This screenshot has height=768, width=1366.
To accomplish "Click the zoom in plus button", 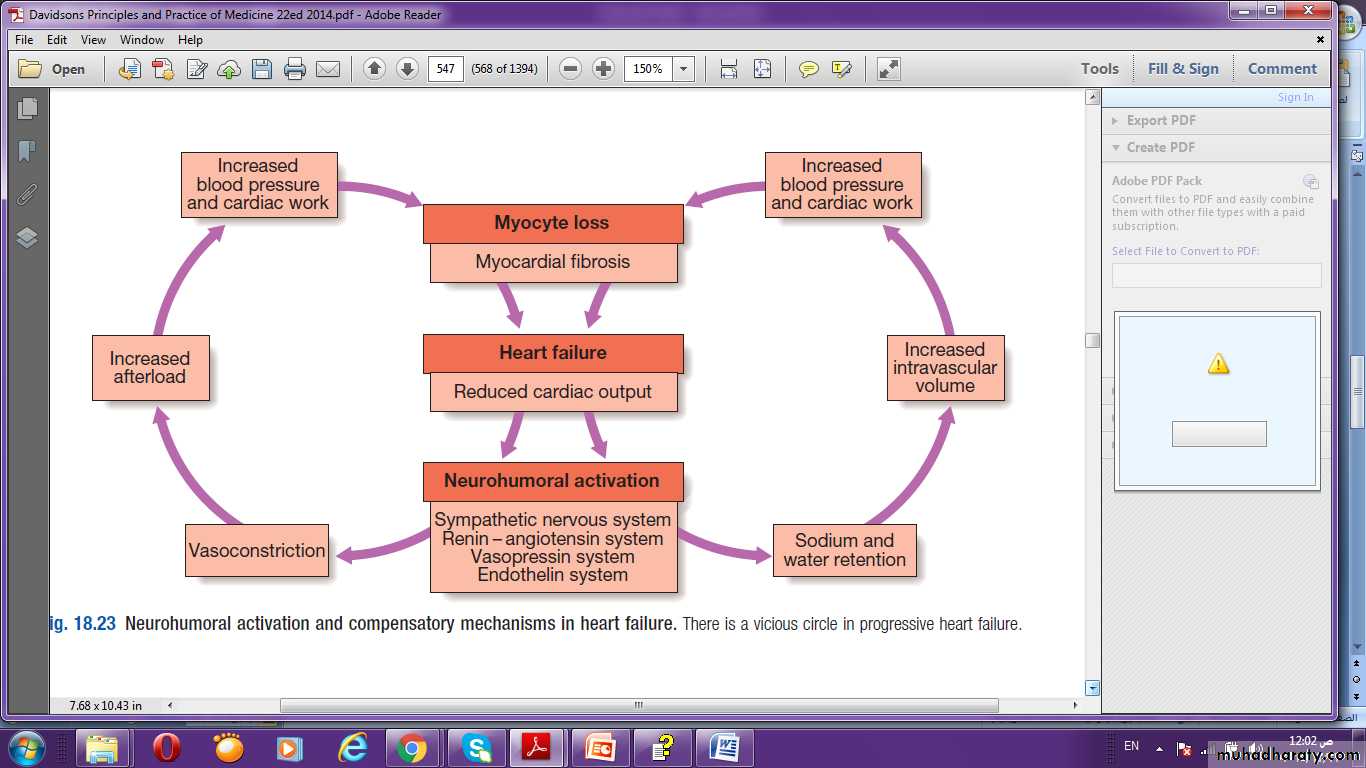I will [x=603, y=69].
